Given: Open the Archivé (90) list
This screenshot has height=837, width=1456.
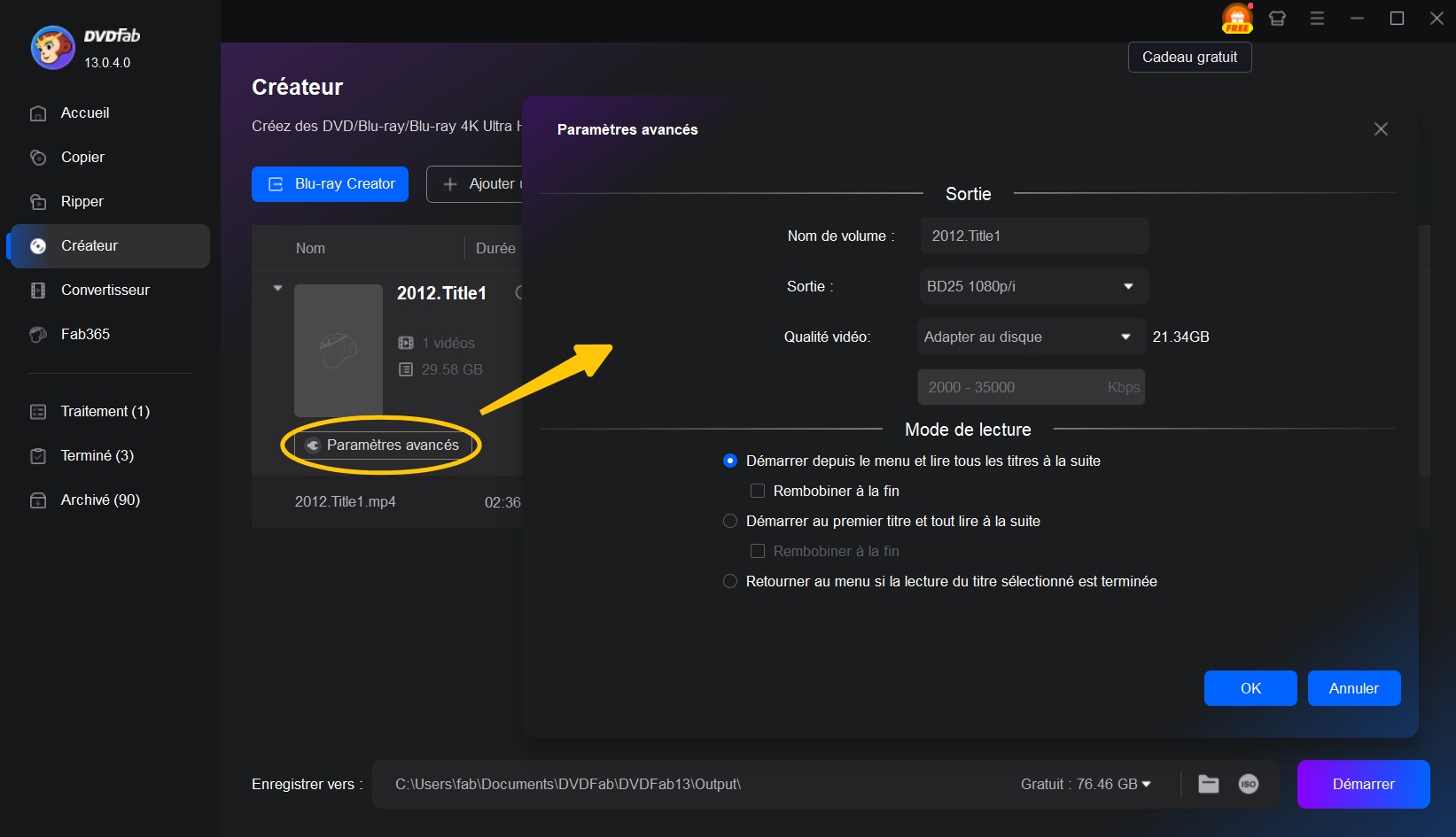Looking at the screenshot, I should 99,500.
